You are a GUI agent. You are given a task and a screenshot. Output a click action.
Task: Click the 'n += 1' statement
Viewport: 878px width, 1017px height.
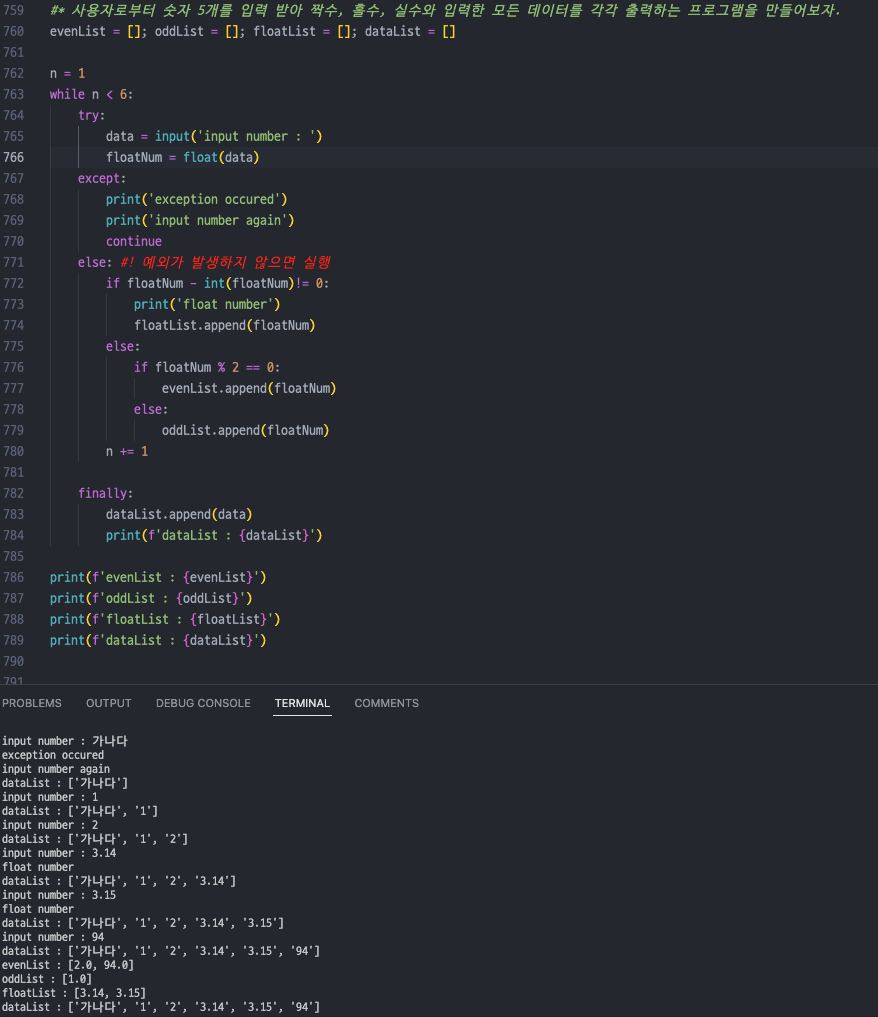(126, 451)
